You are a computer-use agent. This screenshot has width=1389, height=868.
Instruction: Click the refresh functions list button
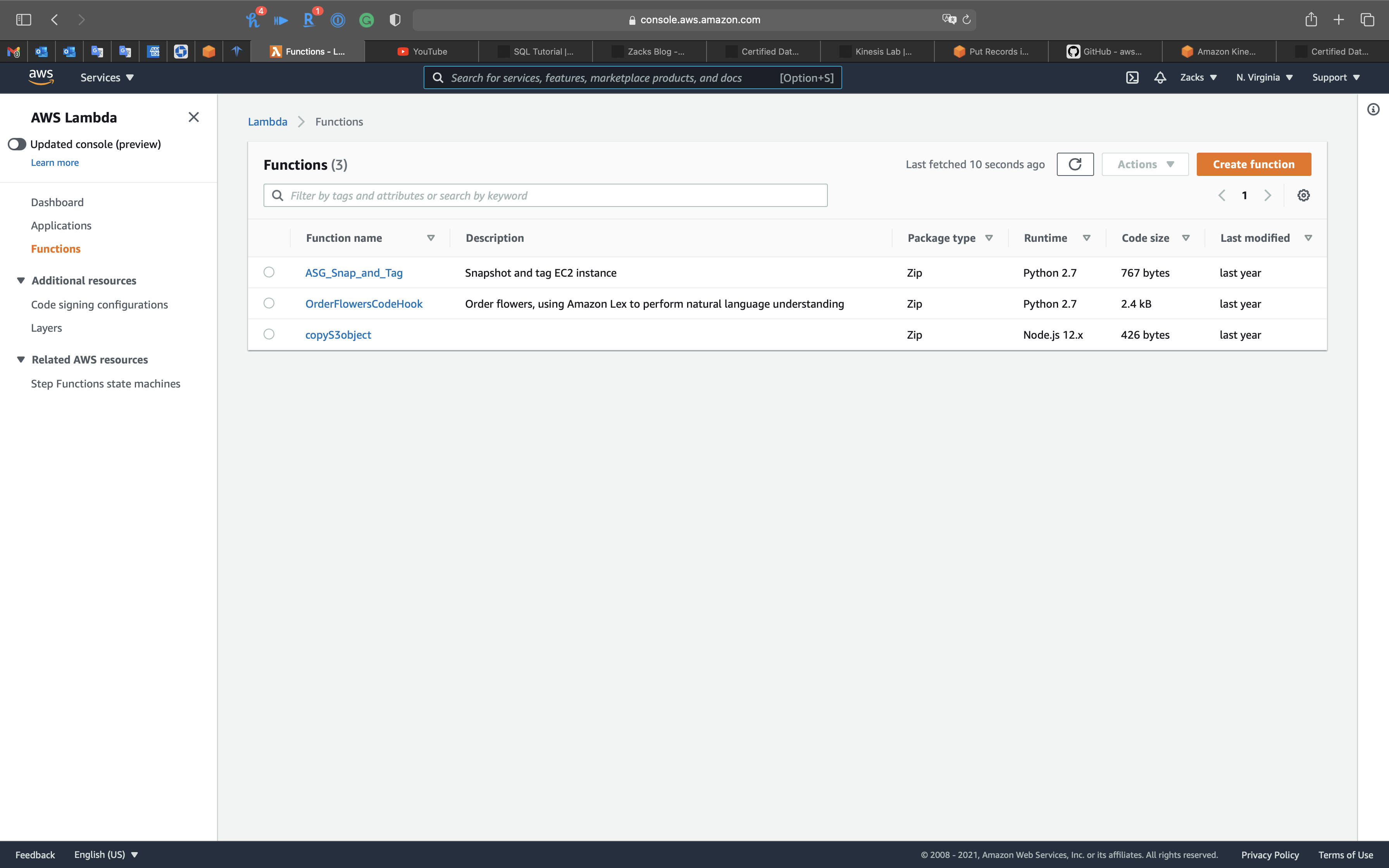[x=1074, y=164]
